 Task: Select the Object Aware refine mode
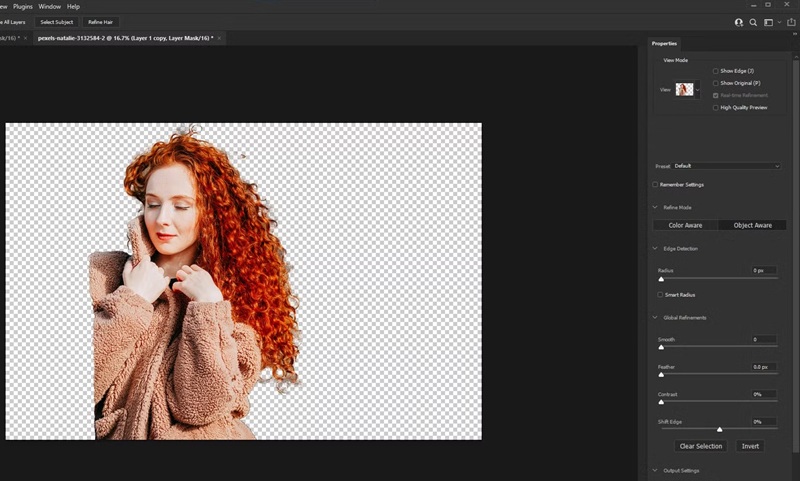(x=753, y=225)
